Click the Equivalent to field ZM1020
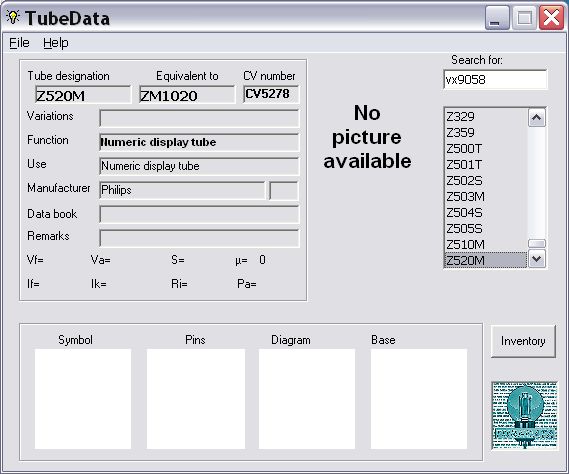 pyautogui.click(x=187, y=95)
